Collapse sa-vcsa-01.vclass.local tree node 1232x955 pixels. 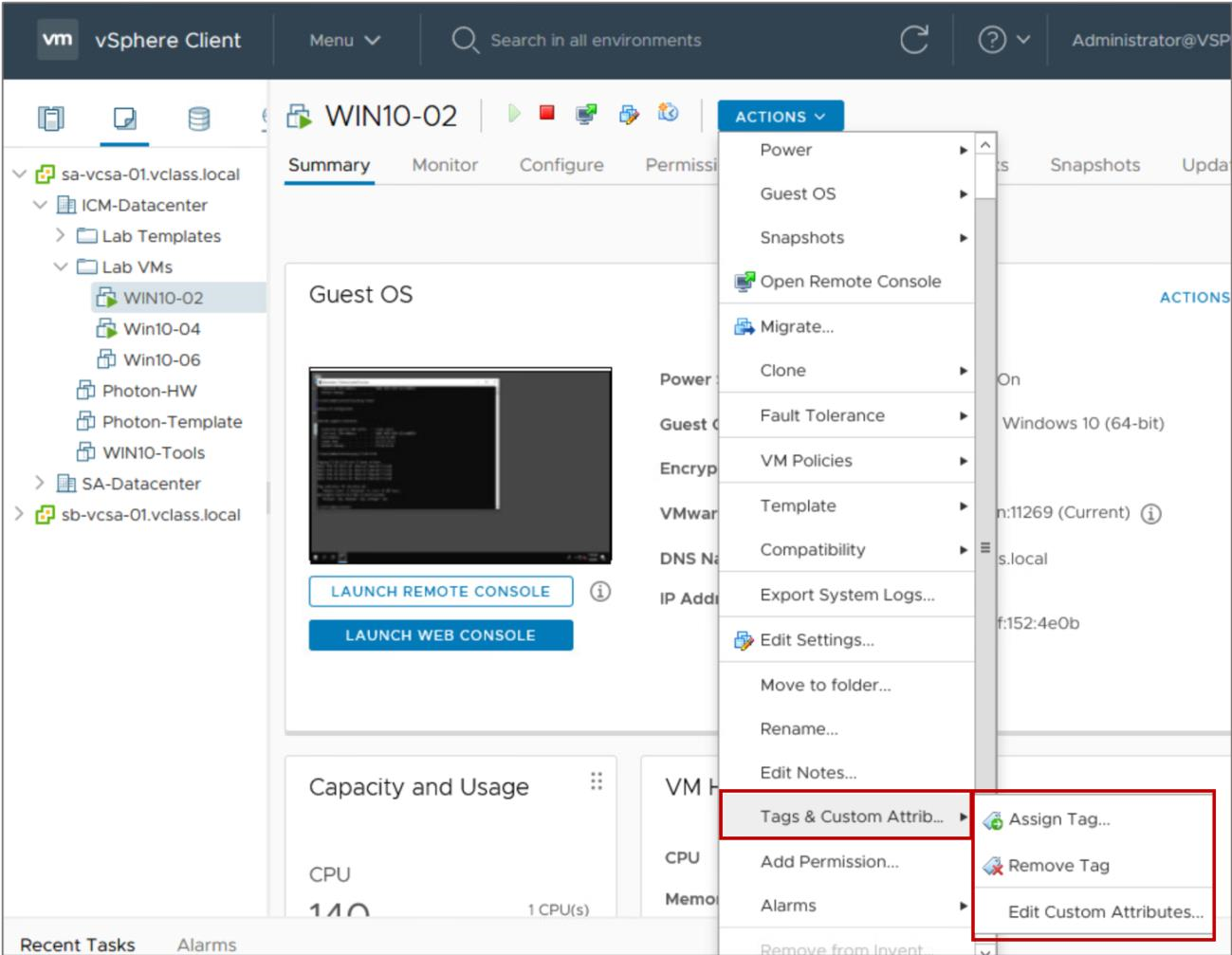coord(19,174)
